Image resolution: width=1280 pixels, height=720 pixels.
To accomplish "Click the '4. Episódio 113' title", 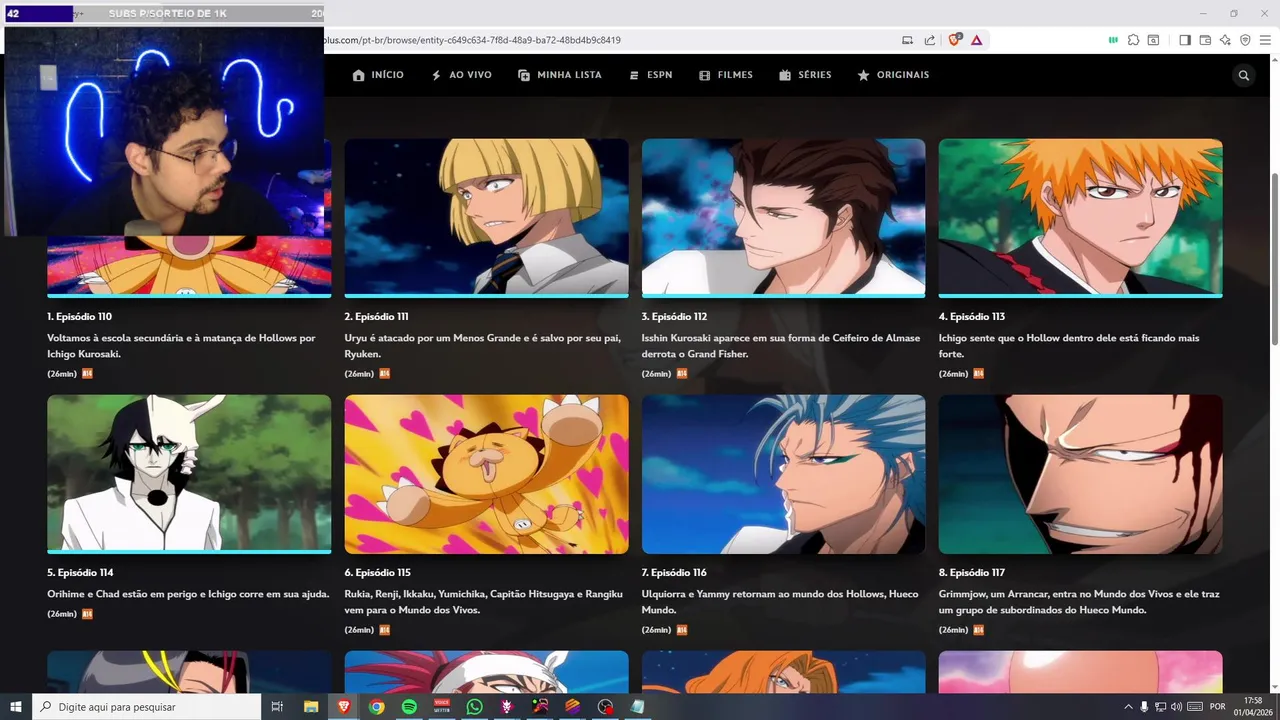I will tap(972, 317).
